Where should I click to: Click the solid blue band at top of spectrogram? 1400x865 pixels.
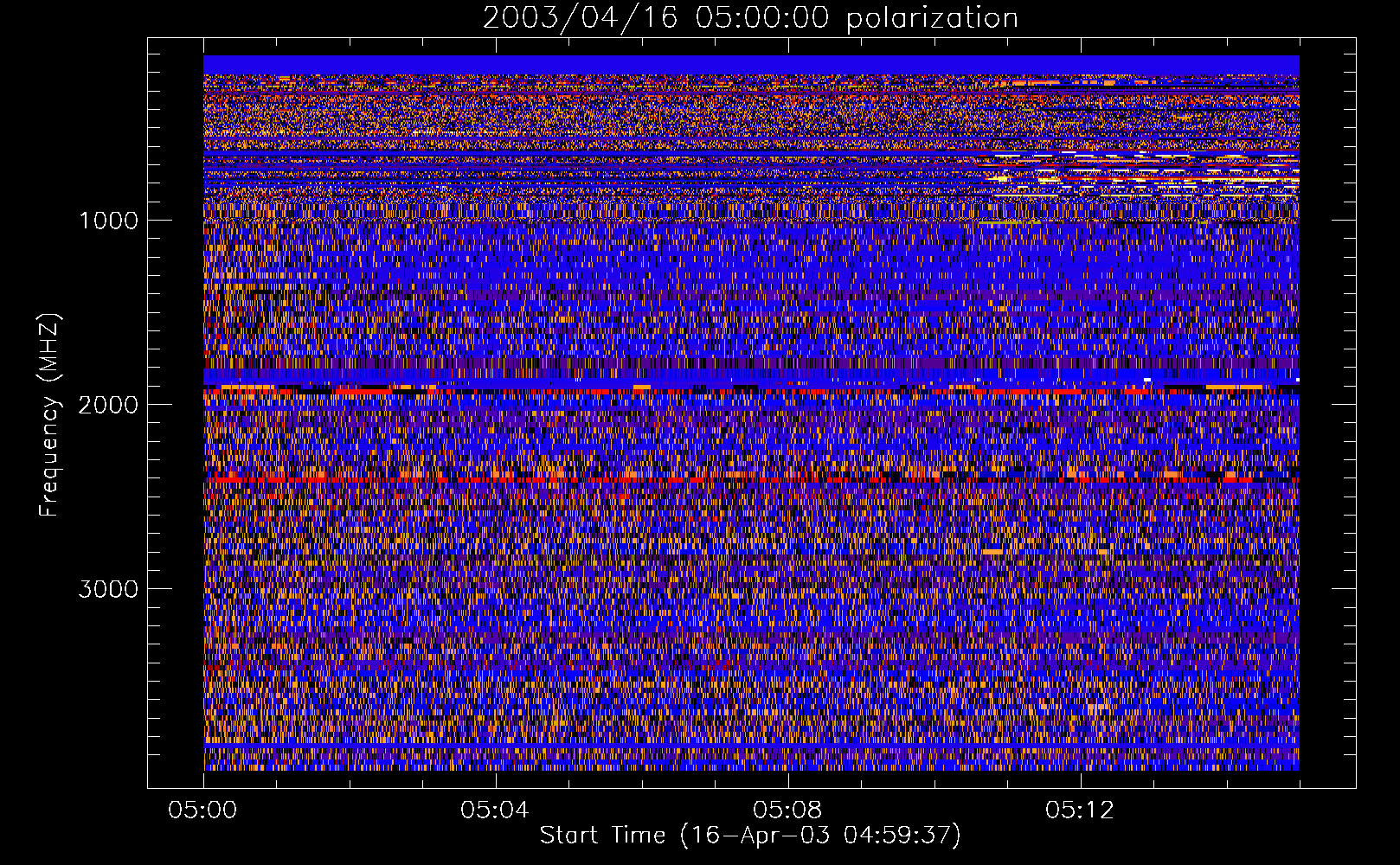click(751, 65)
